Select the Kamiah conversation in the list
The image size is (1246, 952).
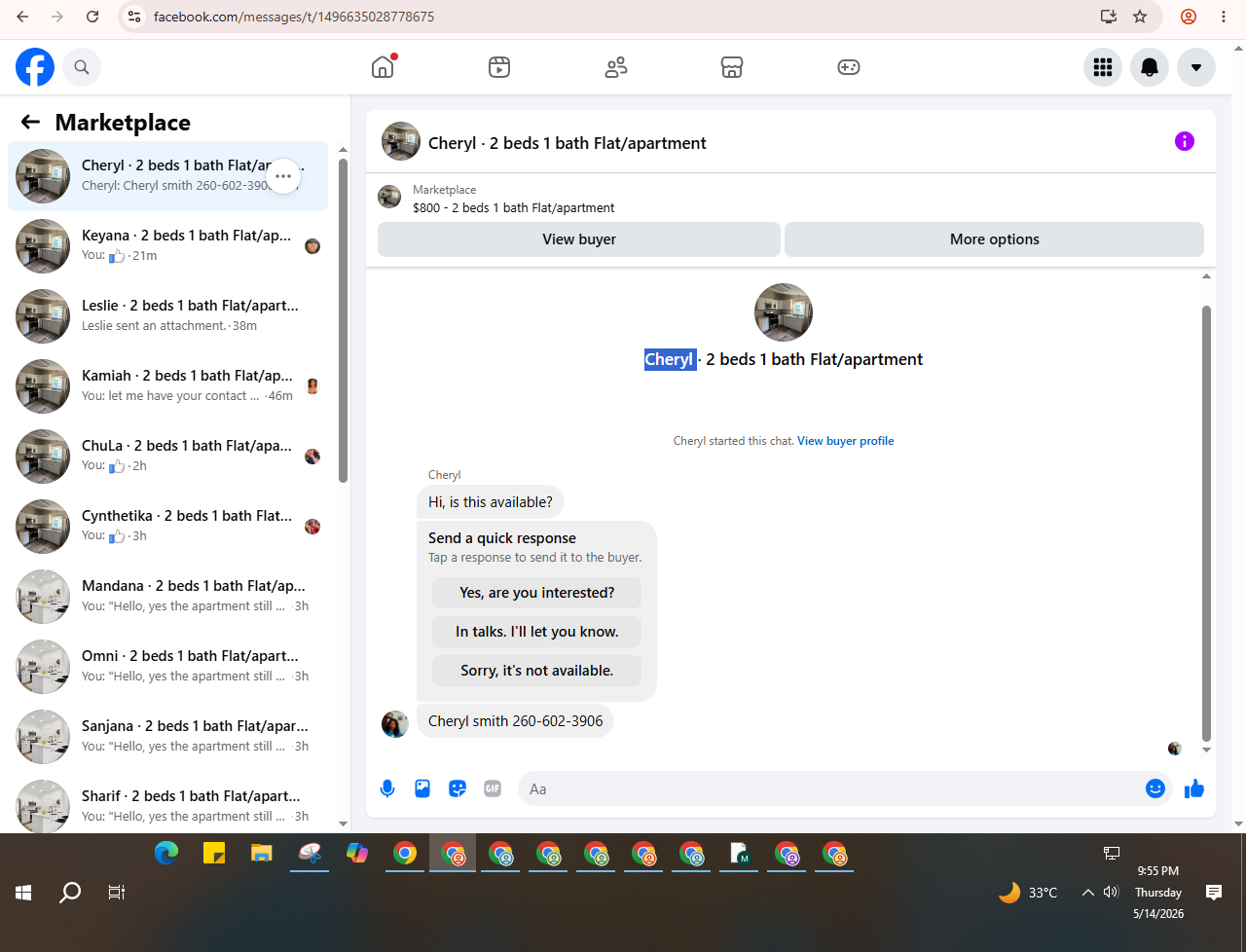click(x=168, y=385)
